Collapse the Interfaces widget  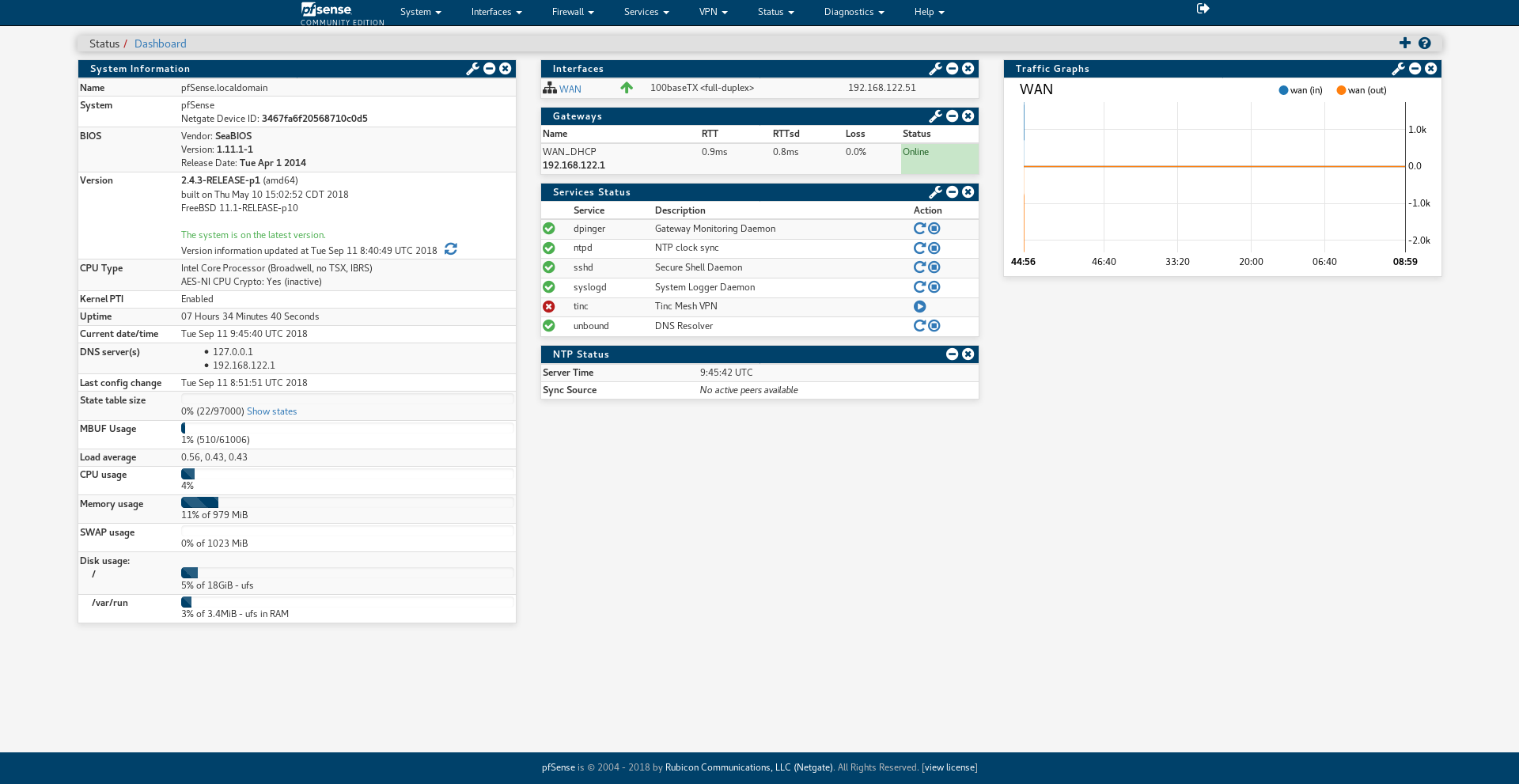953,69
